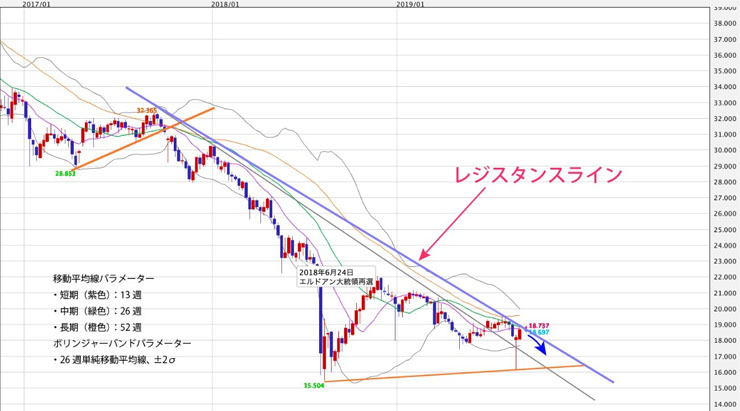Select the 21.000 price axis label
740x411 pixels.
point(726,293)
